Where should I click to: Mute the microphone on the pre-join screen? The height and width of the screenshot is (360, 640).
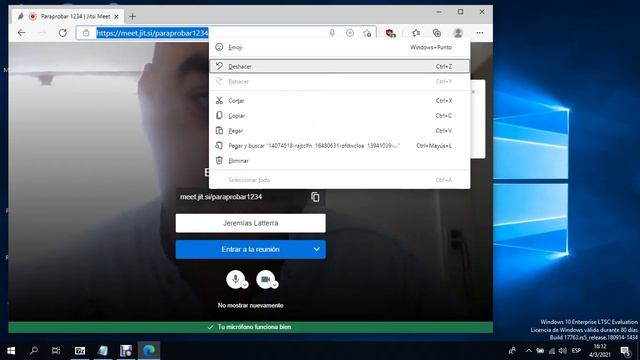[236, 279]
